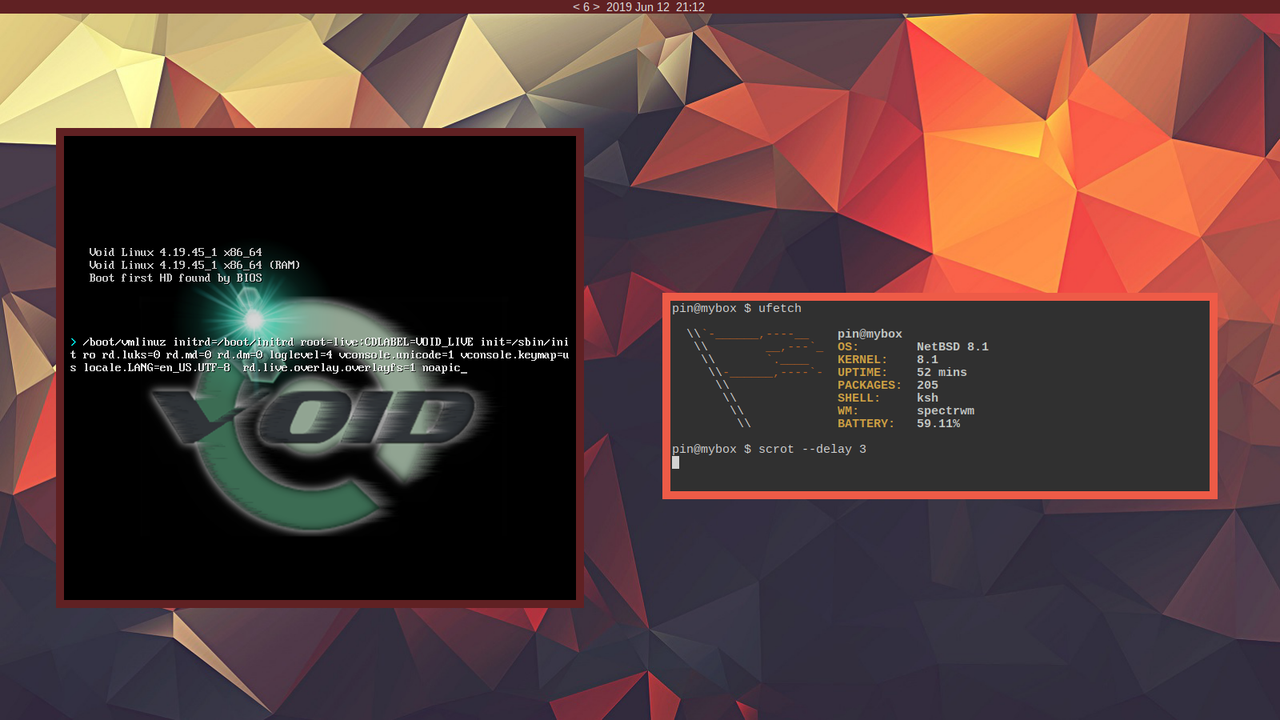Click the NetBSD ASCII flag logo in terminal
Image resolution: width=1280 pixels, height=720 pixels.
pos(755,379)
